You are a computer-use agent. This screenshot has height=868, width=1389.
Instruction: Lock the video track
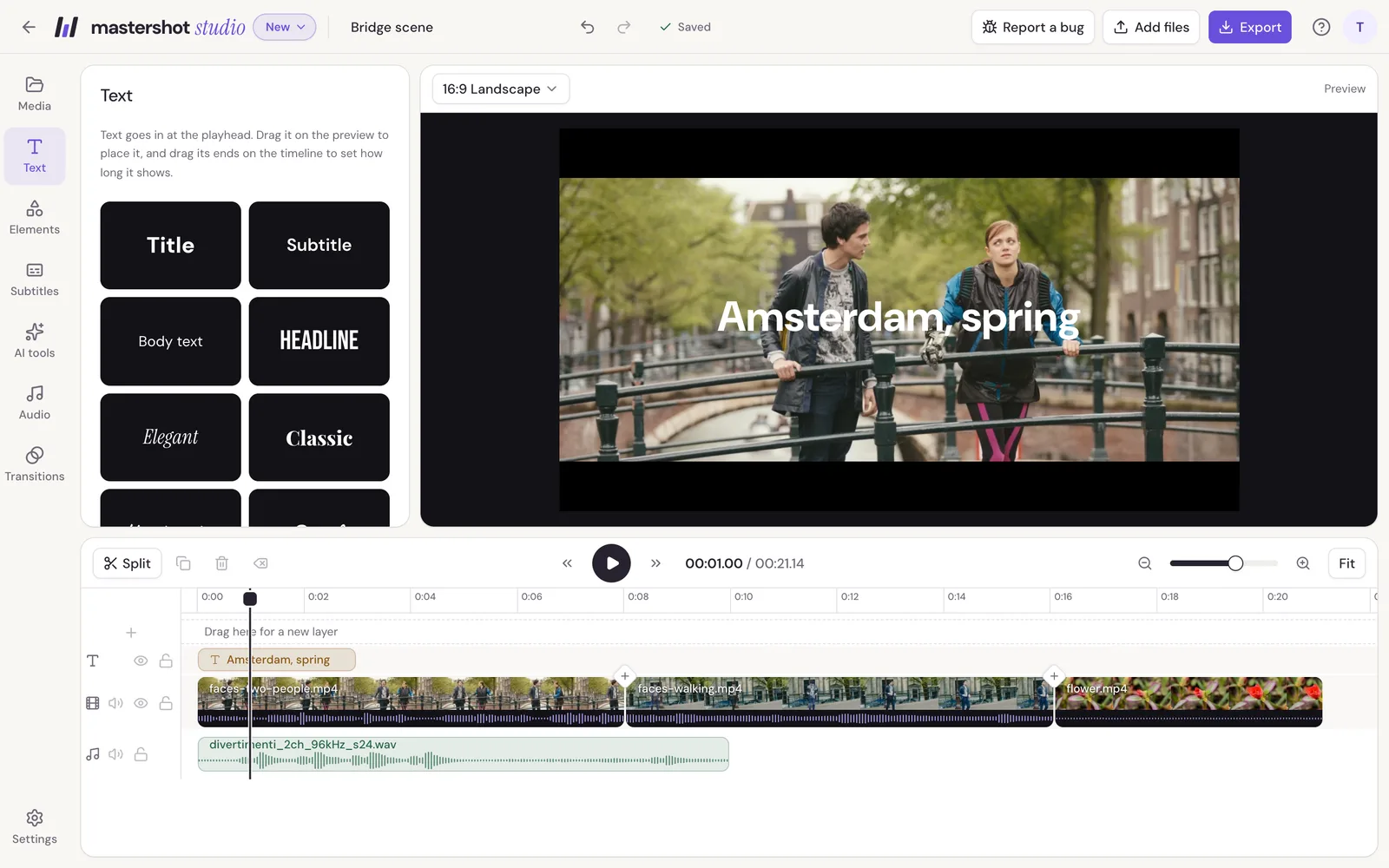pyautogui.click(x=166, y=703)
